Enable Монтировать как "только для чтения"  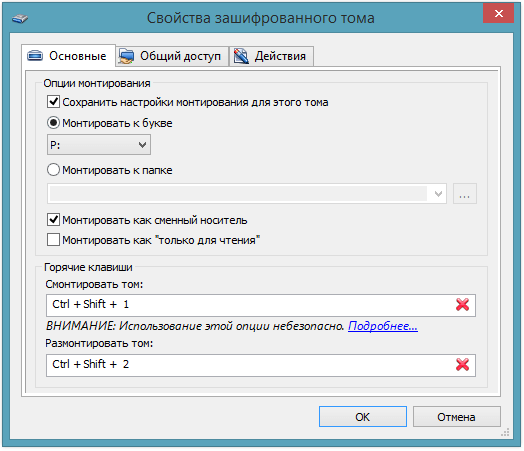(53, 240)
